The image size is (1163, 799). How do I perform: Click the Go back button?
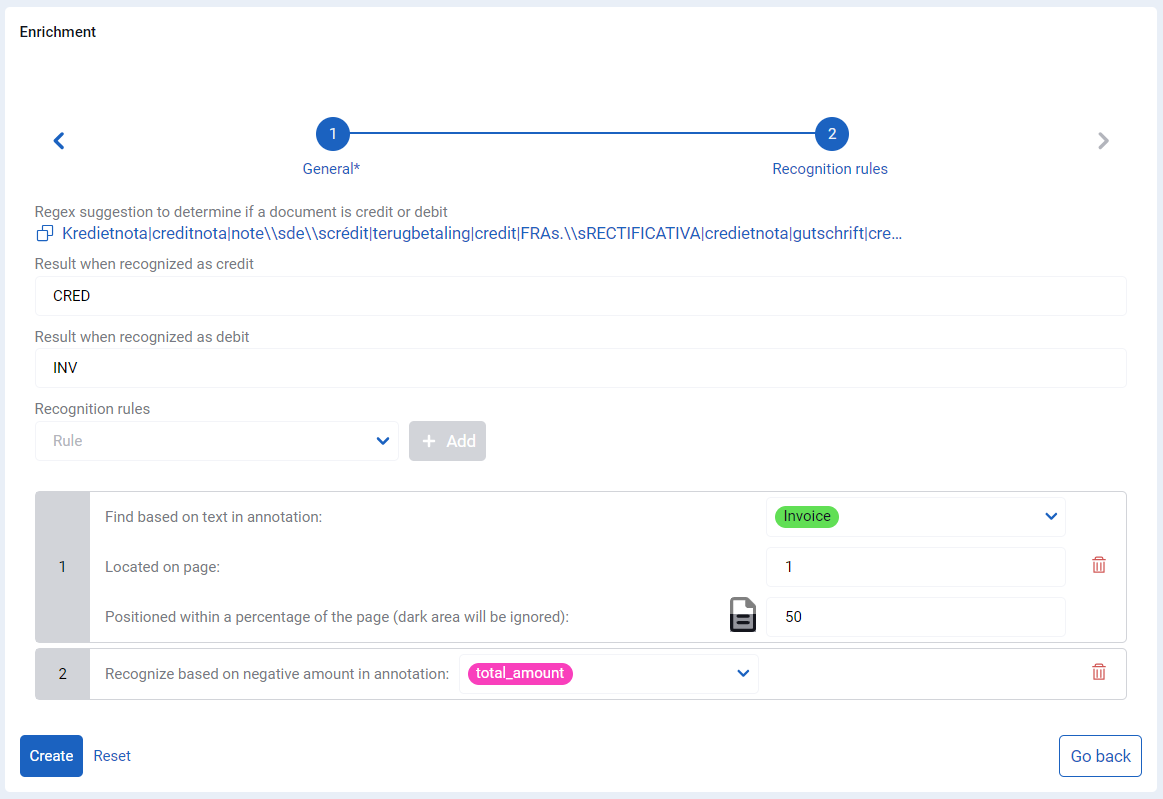click(x=1100, y=756)
